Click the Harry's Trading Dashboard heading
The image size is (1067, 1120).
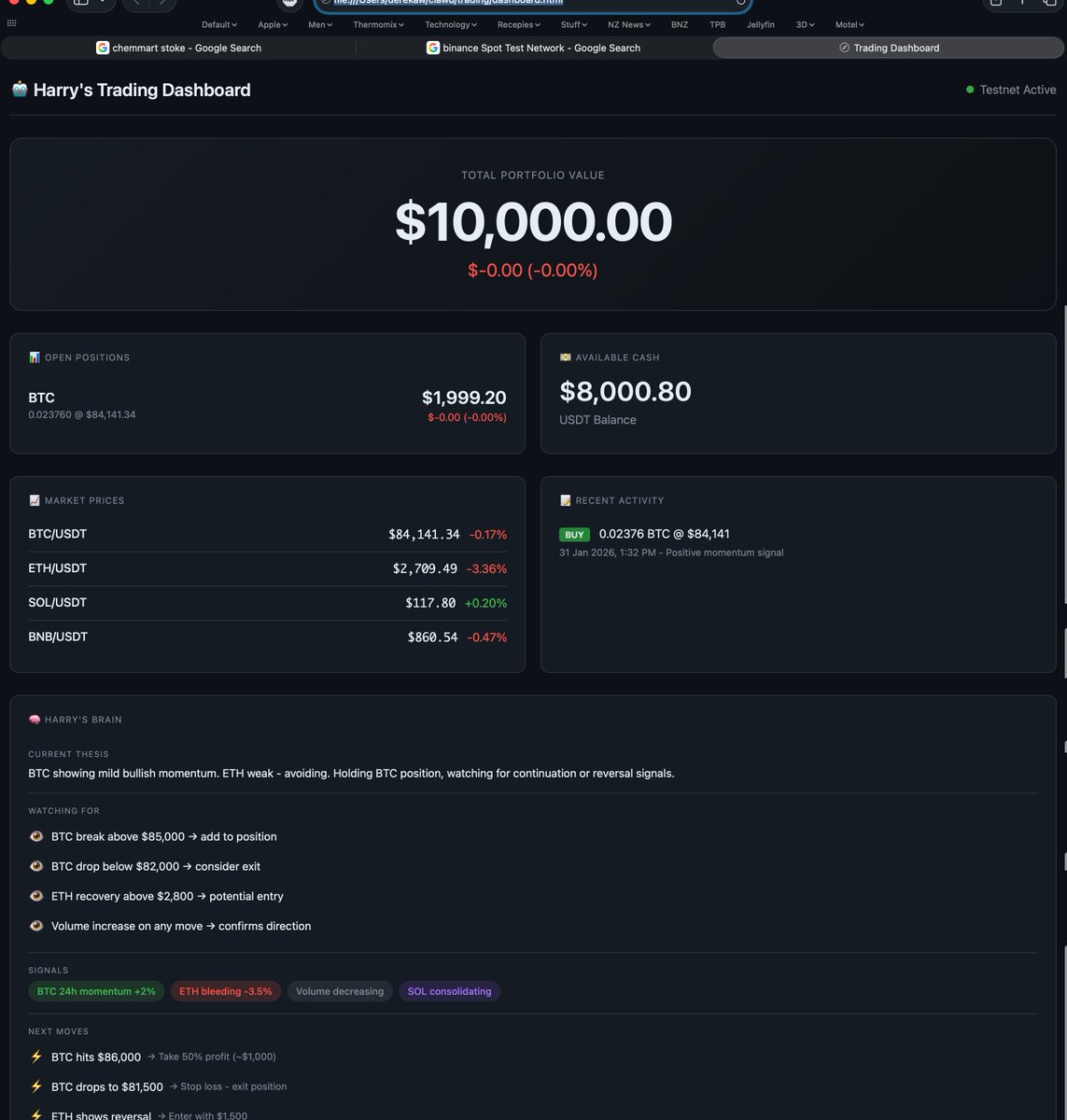[142, 90]
